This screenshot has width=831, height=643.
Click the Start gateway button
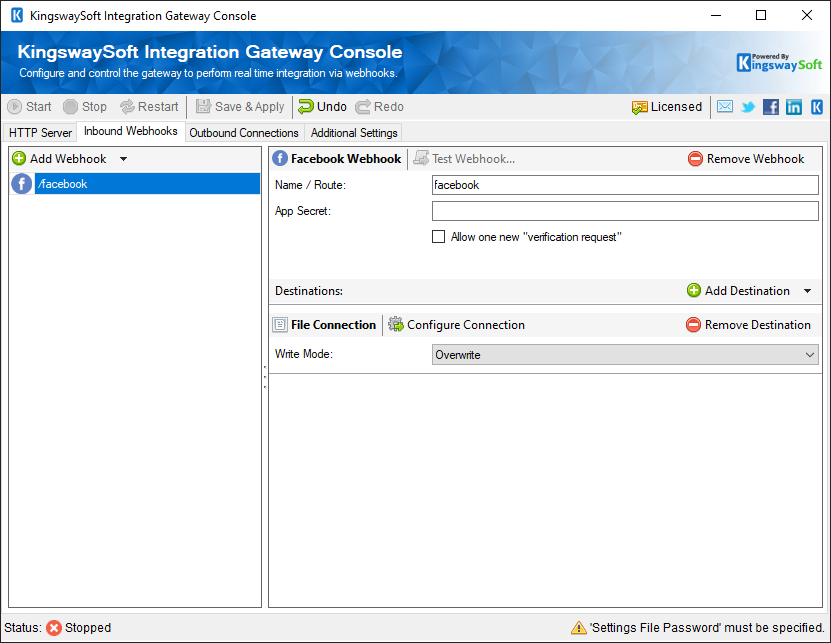[x=30, y=107]
